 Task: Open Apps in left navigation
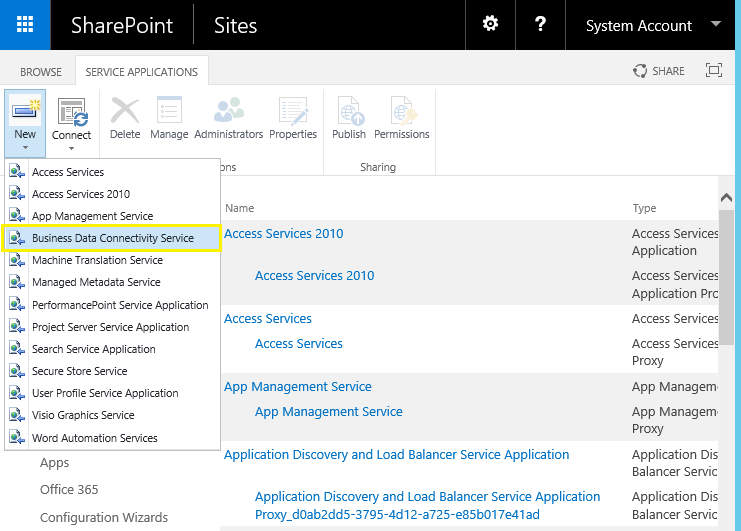point(54,462)
